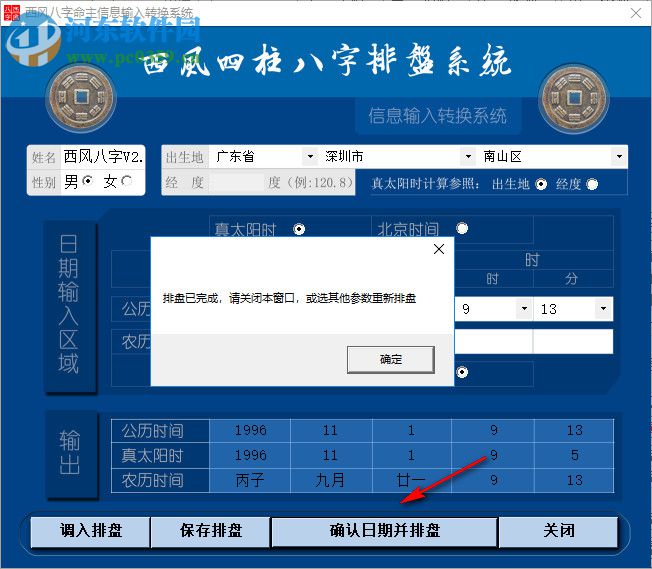Click the application icon in title bar

click(12, 13)
